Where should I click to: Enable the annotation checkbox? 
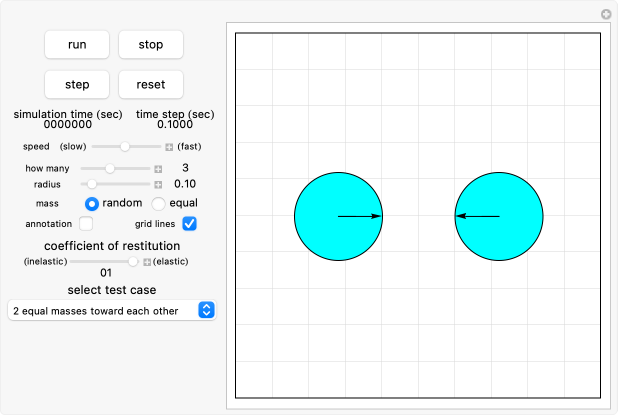click(x=86, y=224)
